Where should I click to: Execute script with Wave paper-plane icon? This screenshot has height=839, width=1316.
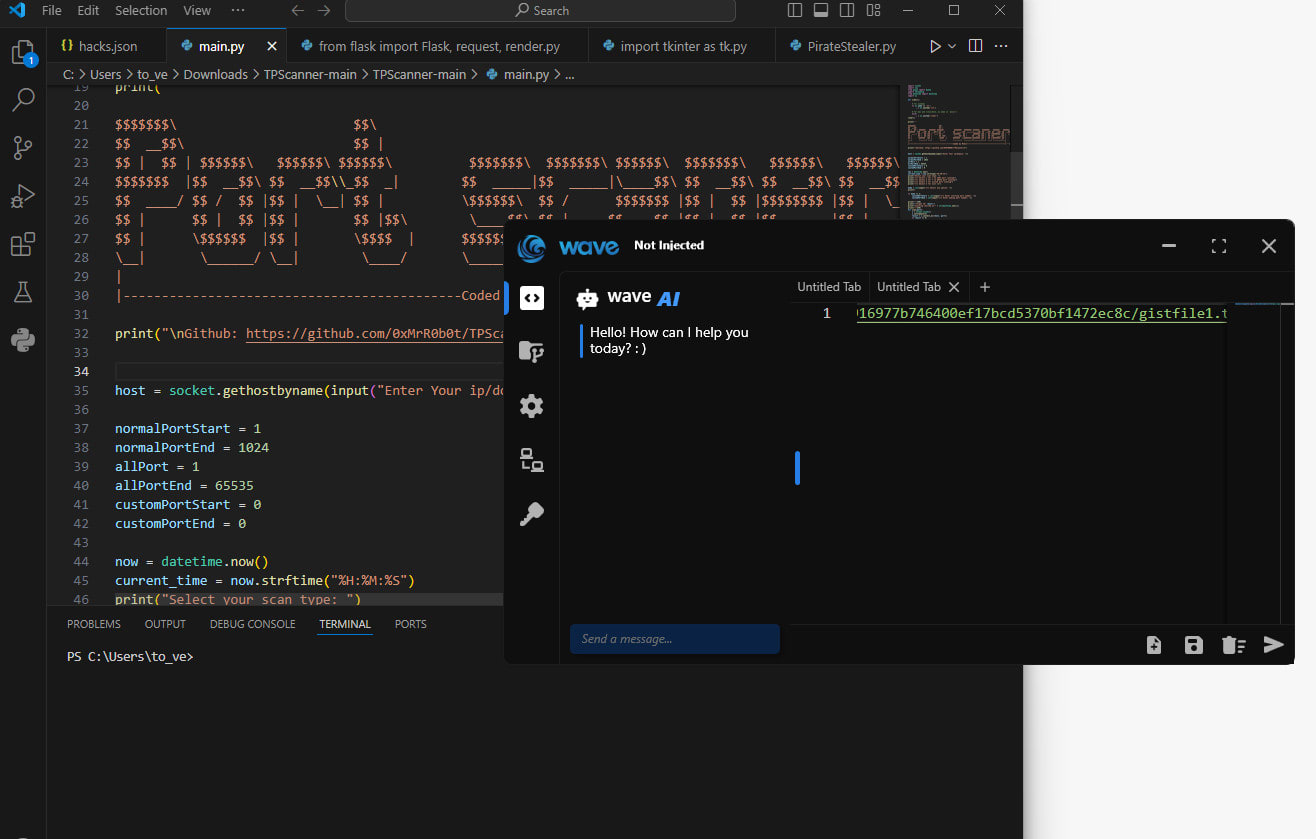(x=1273, y=645)
